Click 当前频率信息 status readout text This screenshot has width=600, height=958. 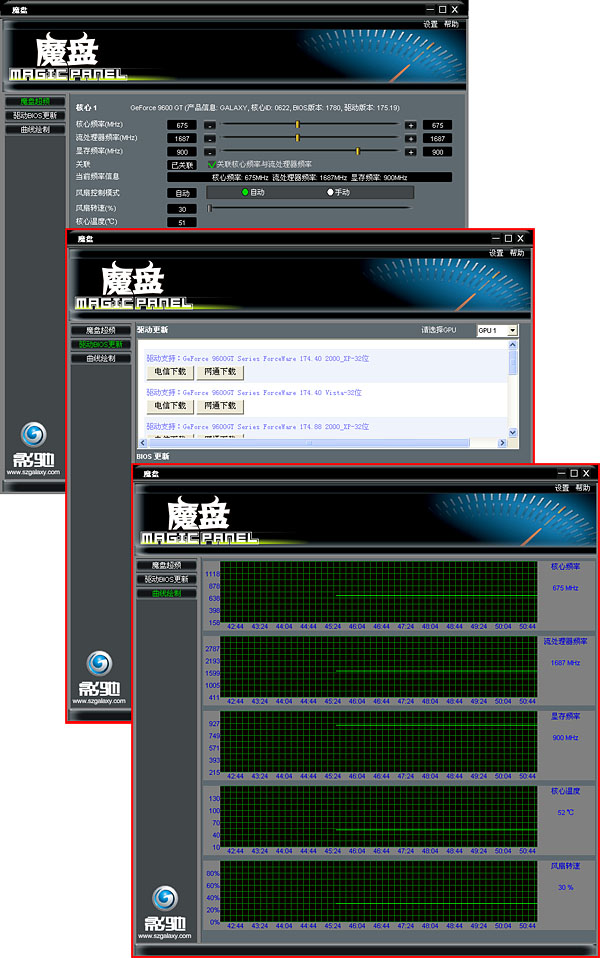[310, 178]
